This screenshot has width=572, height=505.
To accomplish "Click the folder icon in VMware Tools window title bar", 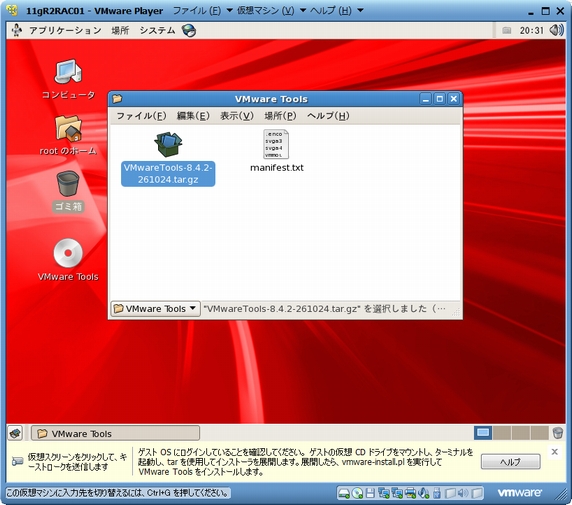I will coord(117,99).
